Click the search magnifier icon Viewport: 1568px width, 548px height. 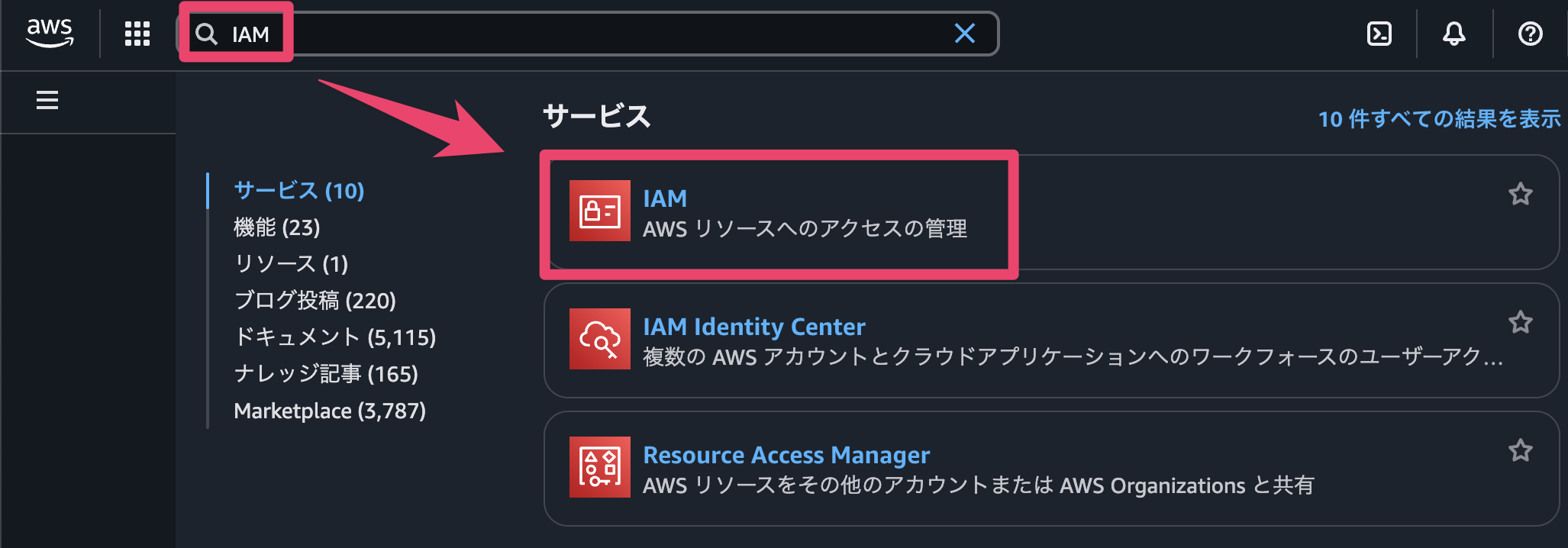[206, 34]
